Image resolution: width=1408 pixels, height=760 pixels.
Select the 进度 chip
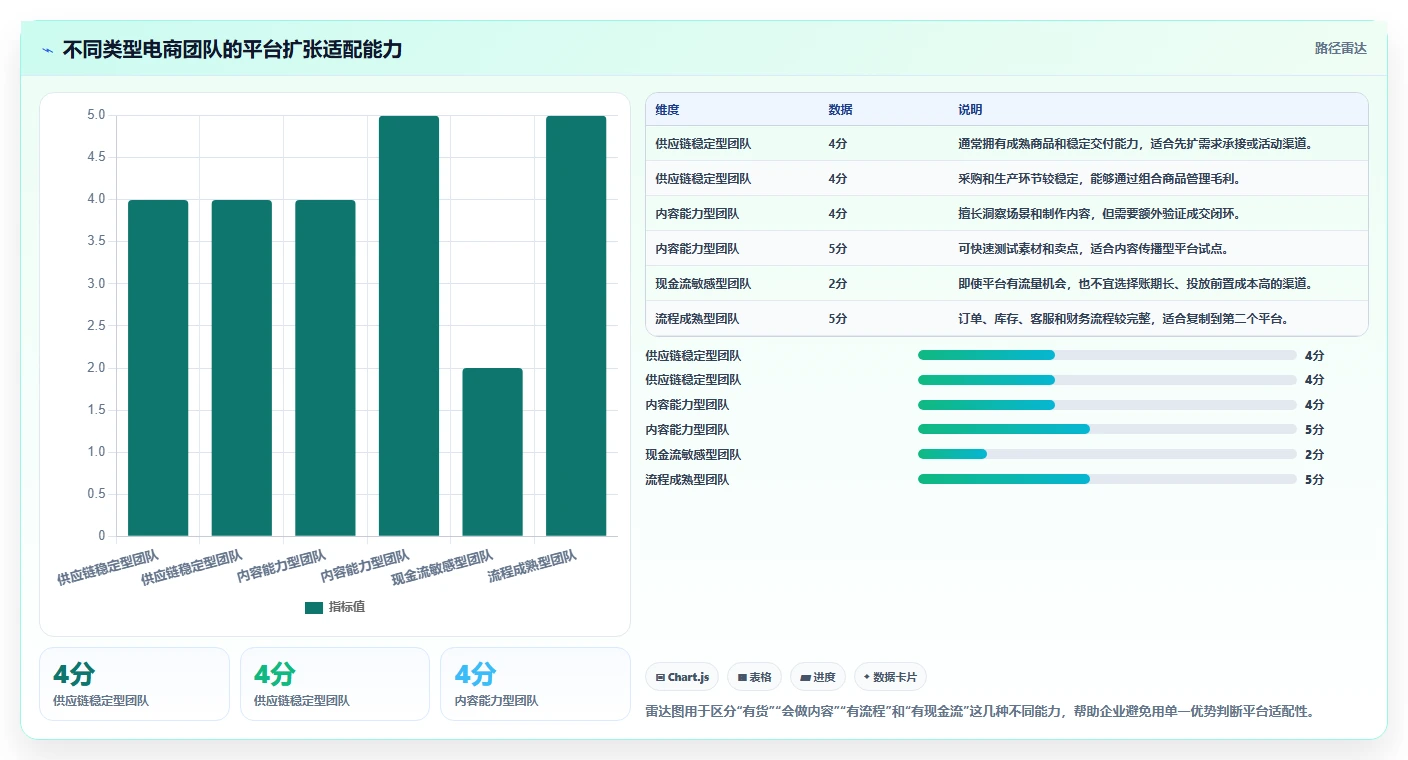click(x=818, y=677)
